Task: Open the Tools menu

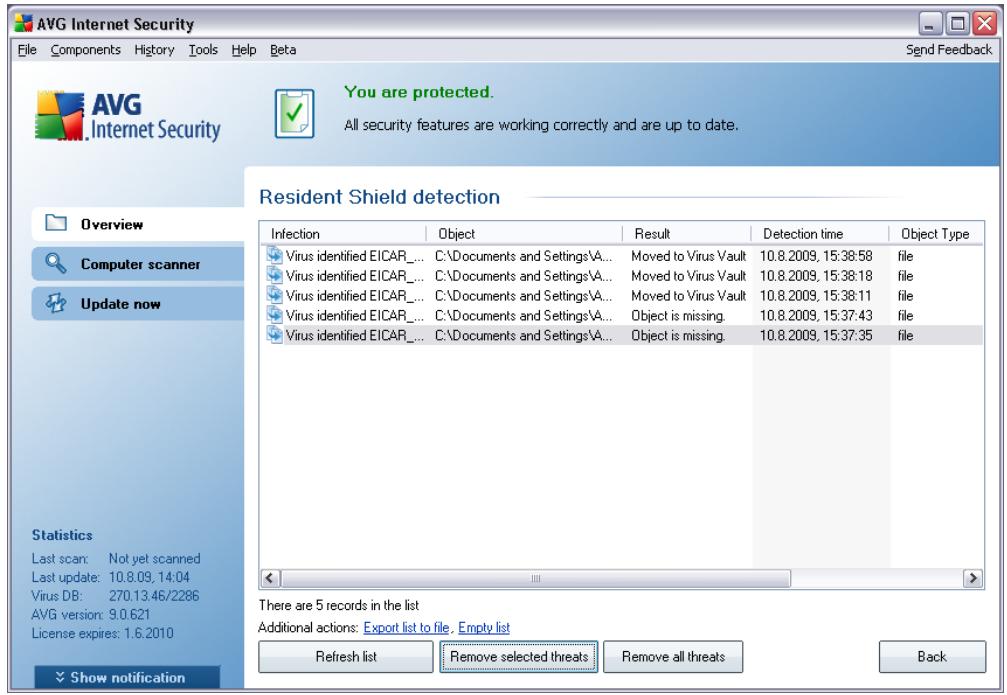Action: (203, 49)
